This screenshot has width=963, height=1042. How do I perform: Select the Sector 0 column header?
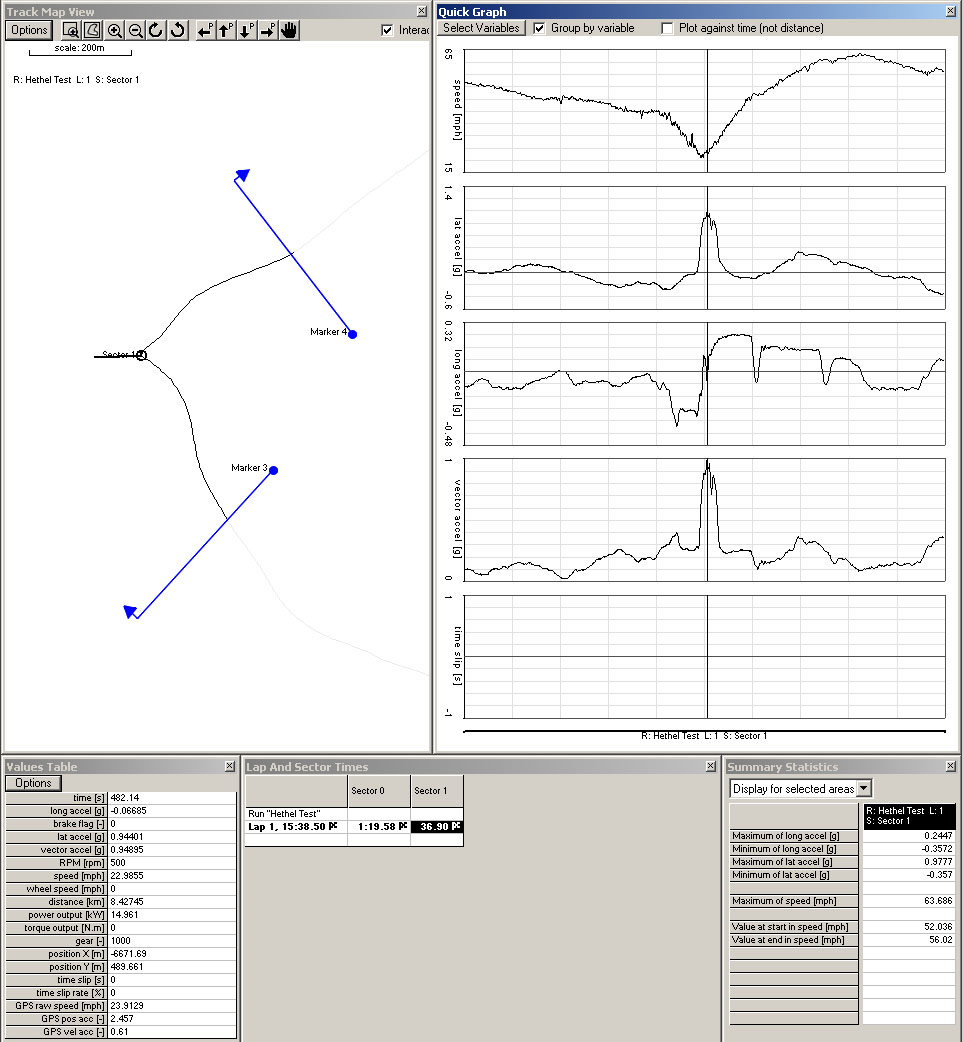pos(379,791)
